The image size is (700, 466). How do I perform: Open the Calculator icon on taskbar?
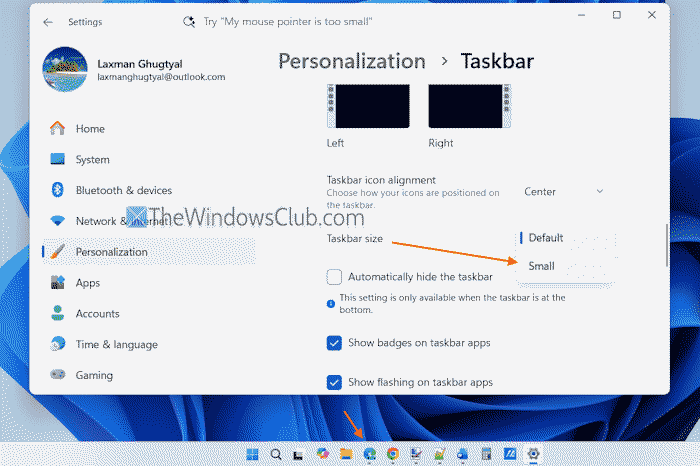(x=486, y=454)
